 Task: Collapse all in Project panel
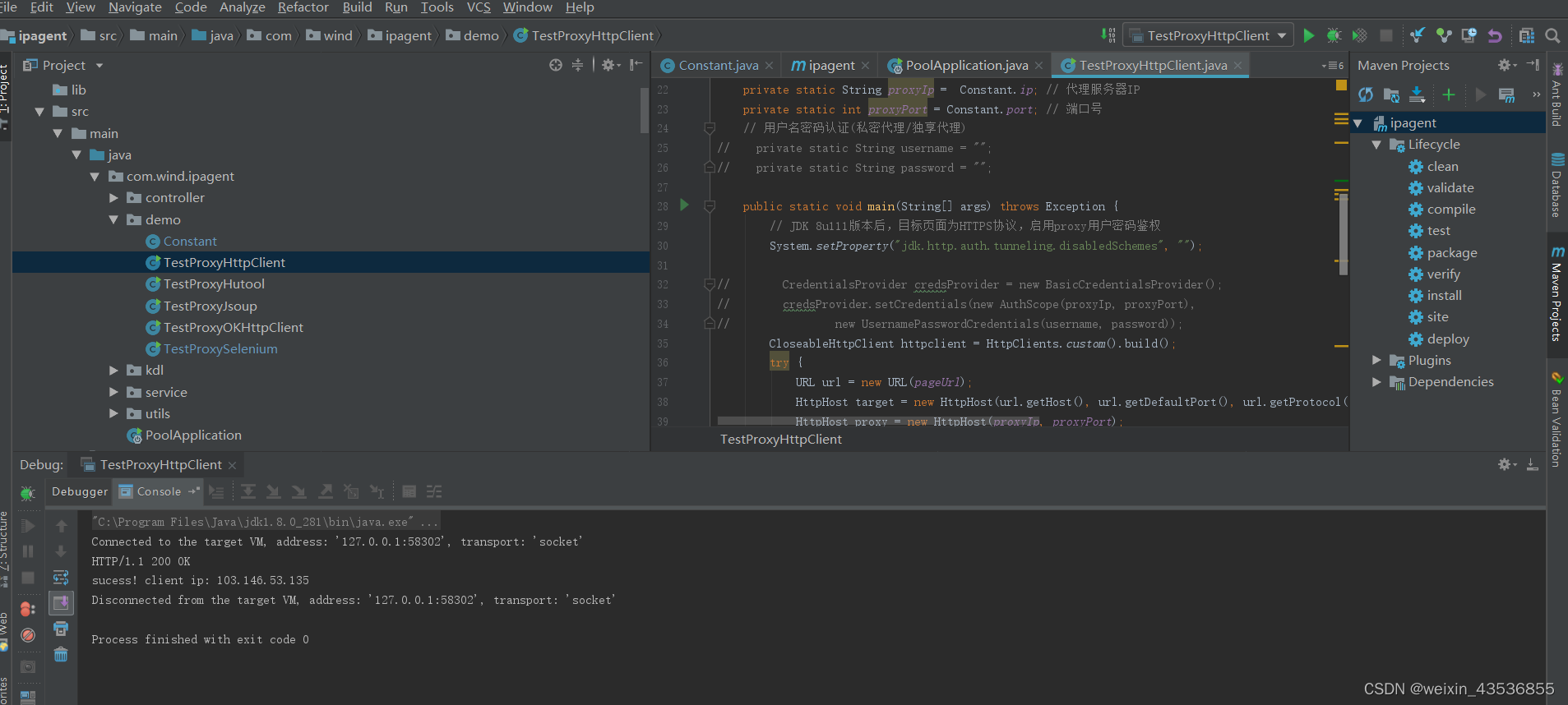pyautogui.click(x=578, y=65)
